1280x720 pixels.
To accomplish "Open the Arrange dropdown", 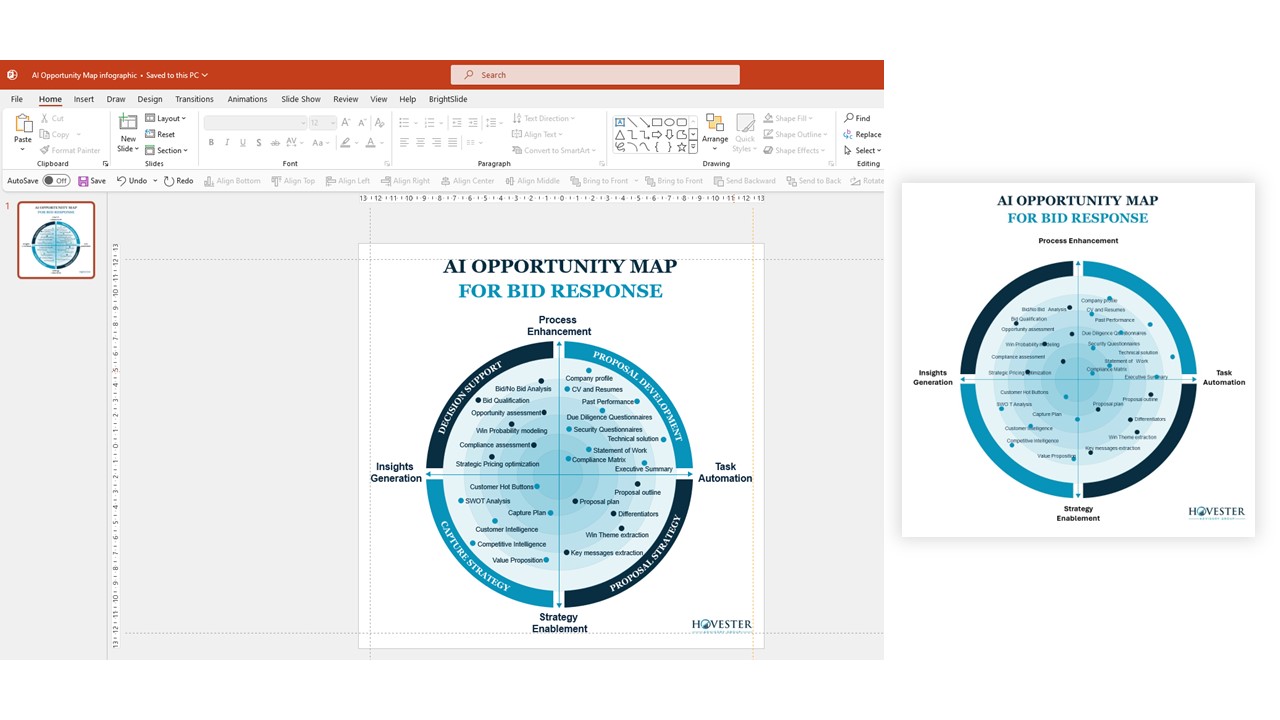I will tap(715, 132).
